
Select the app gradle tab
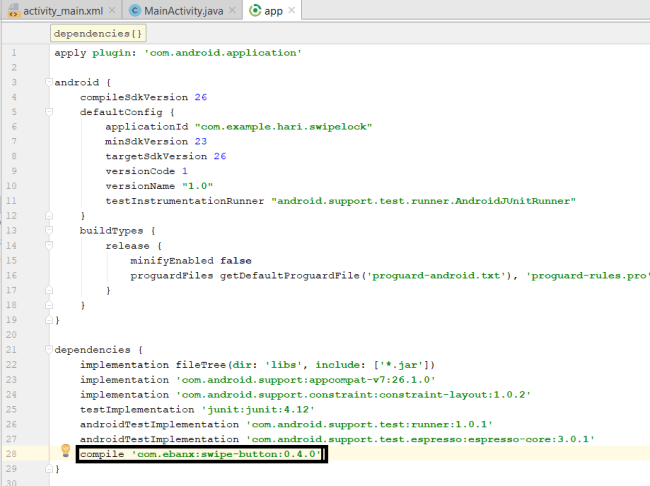273,11
